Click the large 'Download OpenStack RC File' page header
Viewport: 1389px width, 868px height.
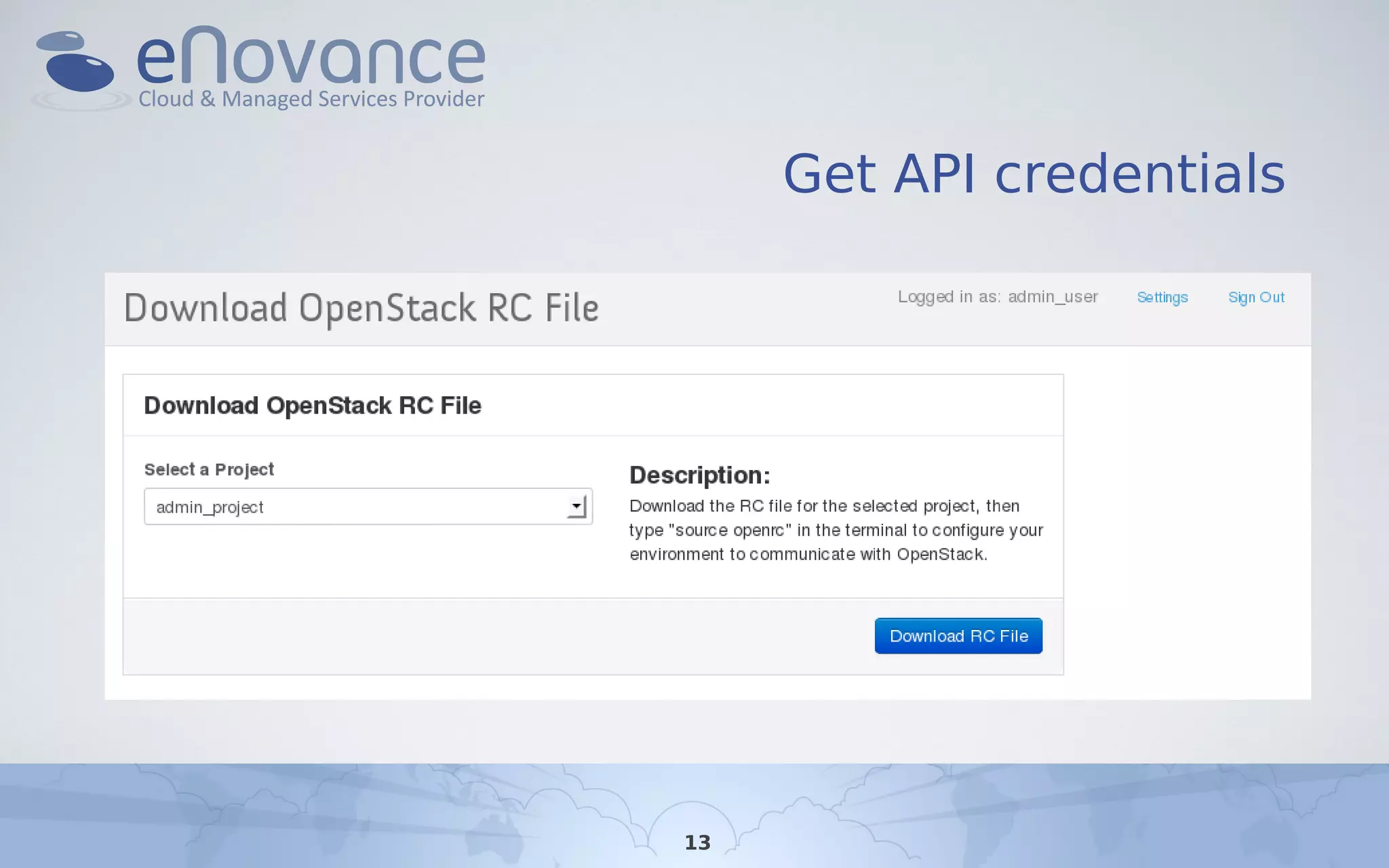361,309
